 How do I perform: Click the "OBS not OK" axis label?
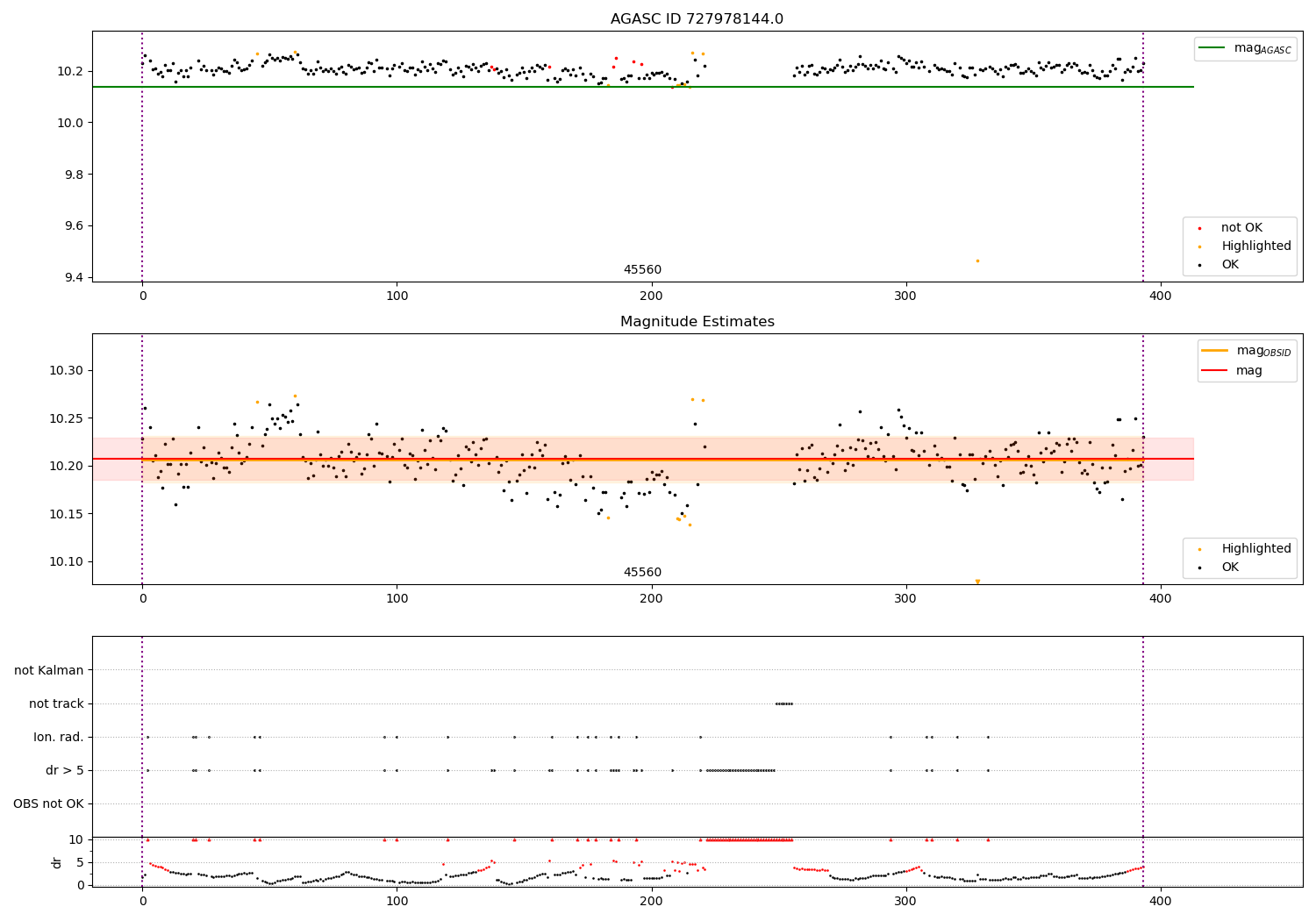pos(48,803)
